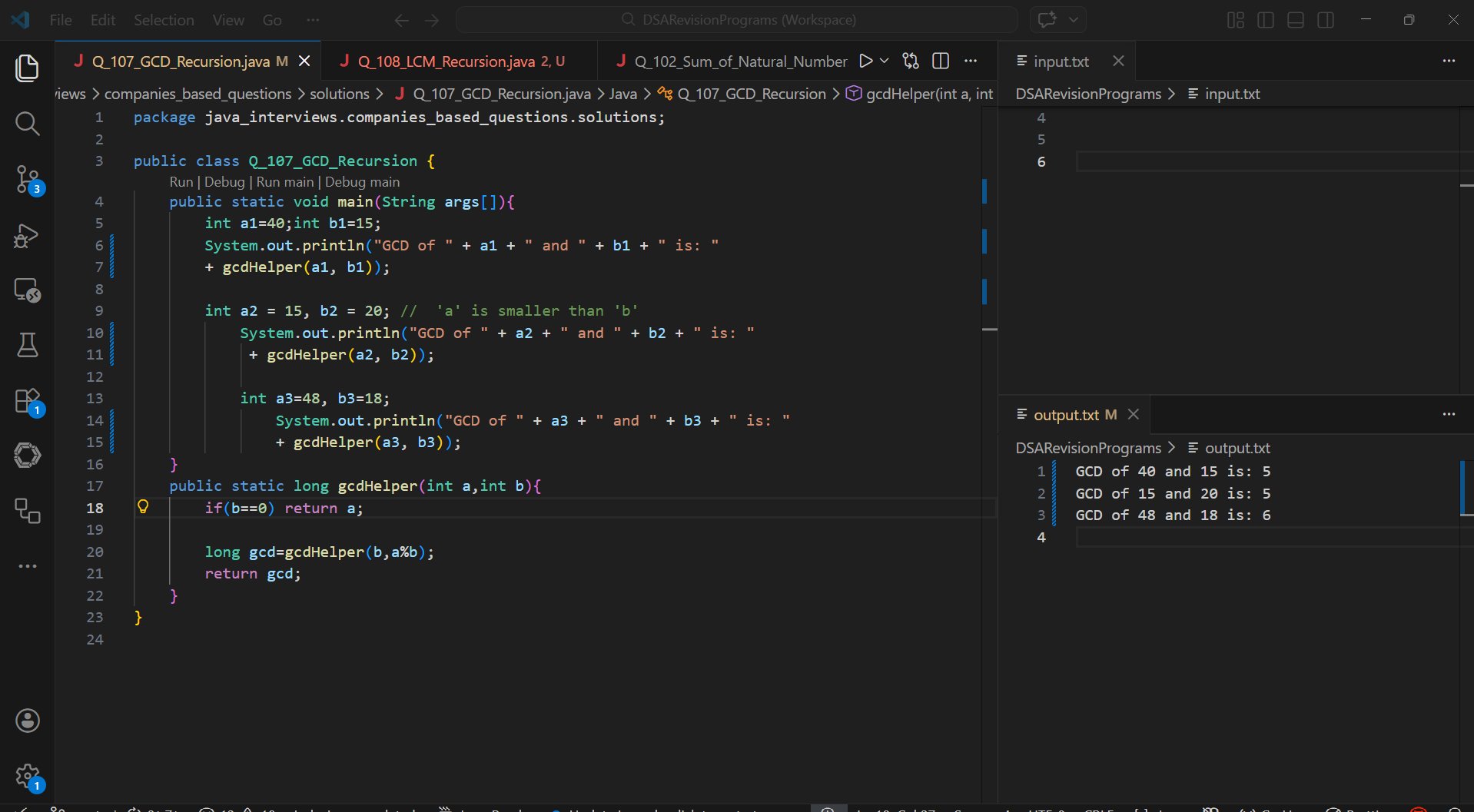Toggle the secondary side bar layout
This screenshot has width=1474, height=812.
(1326, 20)
